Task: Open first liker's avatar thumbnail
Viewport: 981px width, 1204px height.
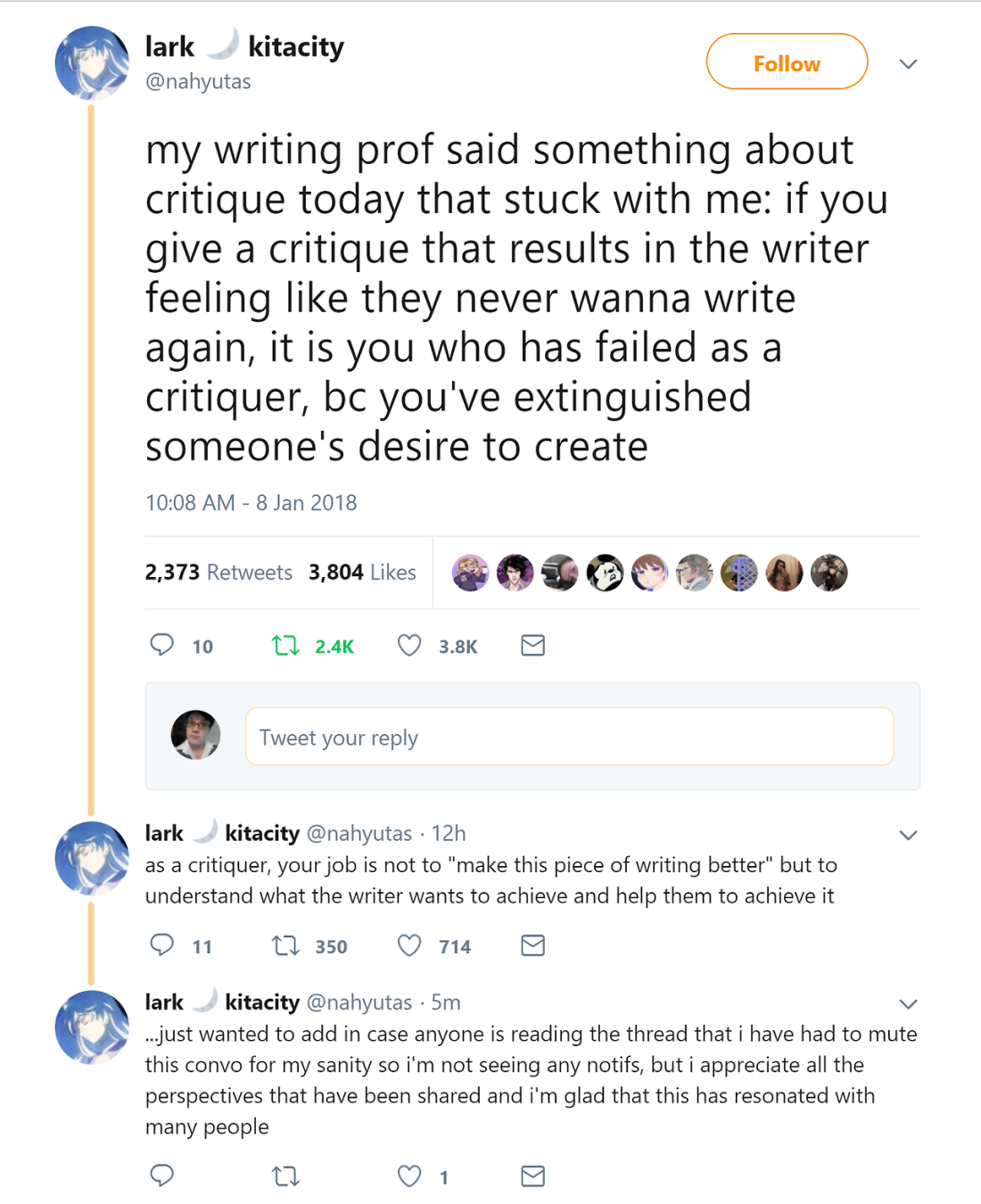Action: (470, 573)
